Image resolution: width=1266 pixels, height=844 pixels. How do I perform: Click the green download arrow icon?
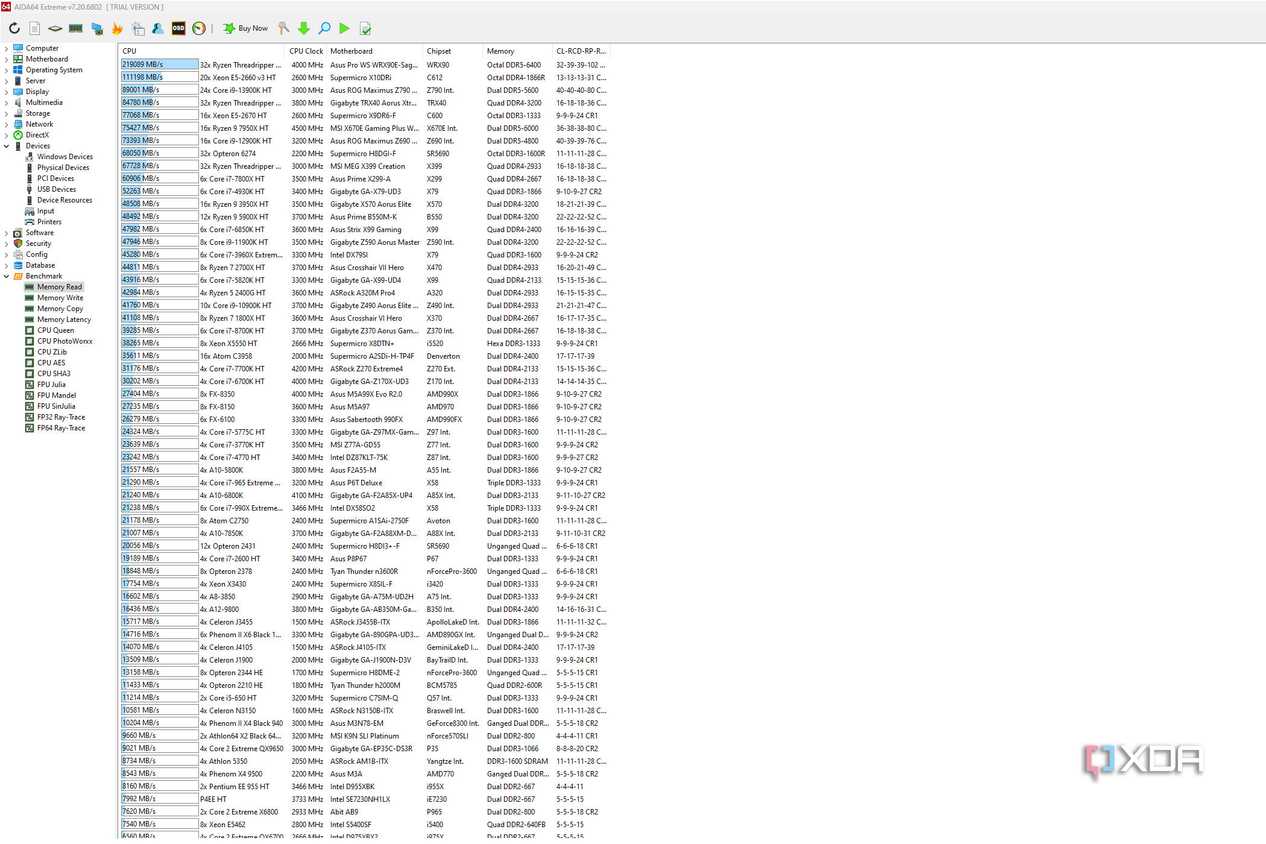[x=304, y=28]
